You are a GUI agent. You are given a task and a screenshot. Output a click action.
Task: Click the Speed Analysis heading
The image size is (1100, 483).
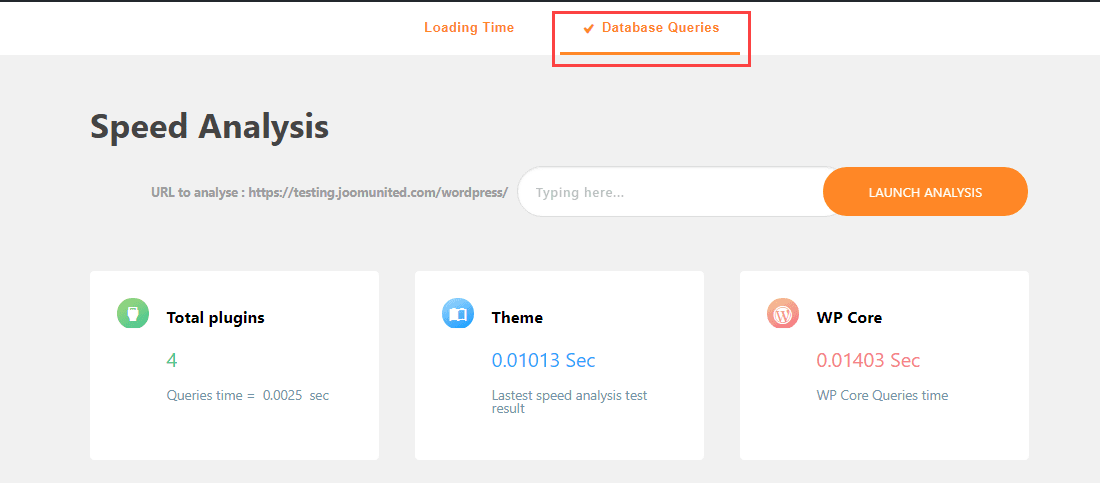pos(210,127)
